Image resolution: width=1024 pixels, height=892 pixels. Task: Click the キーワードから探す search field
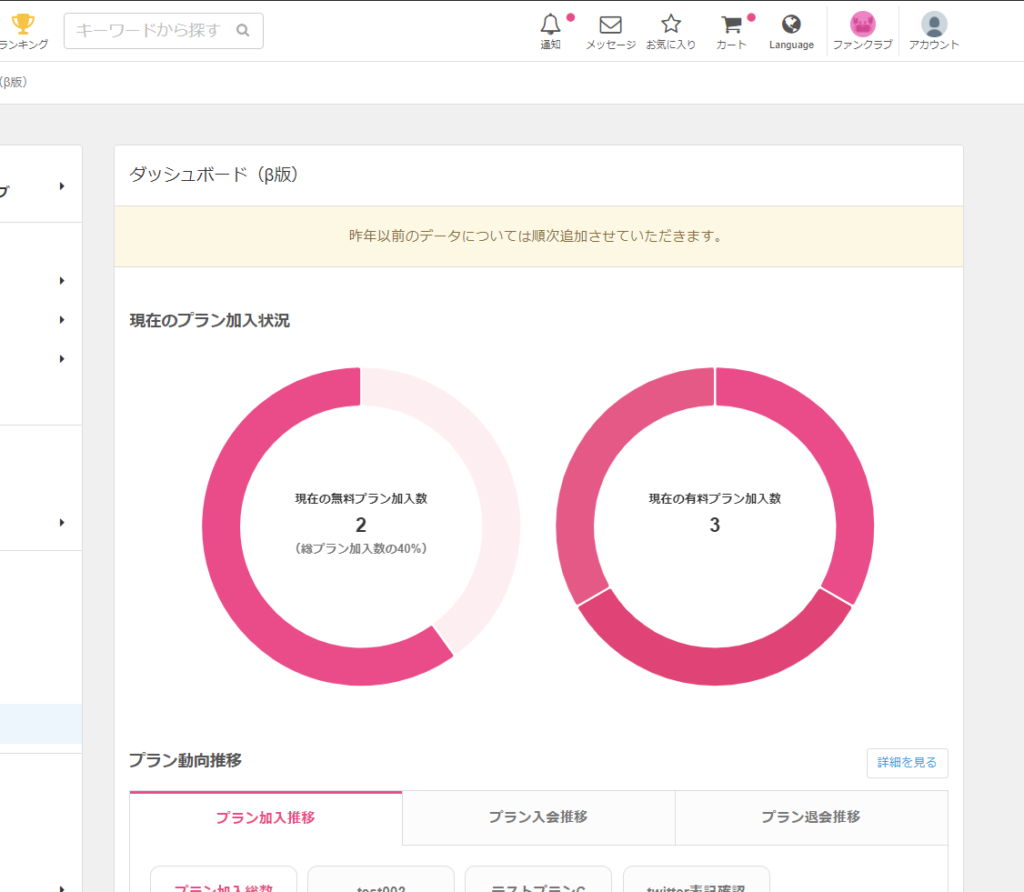pyautogui.click(x=150, y=31)
